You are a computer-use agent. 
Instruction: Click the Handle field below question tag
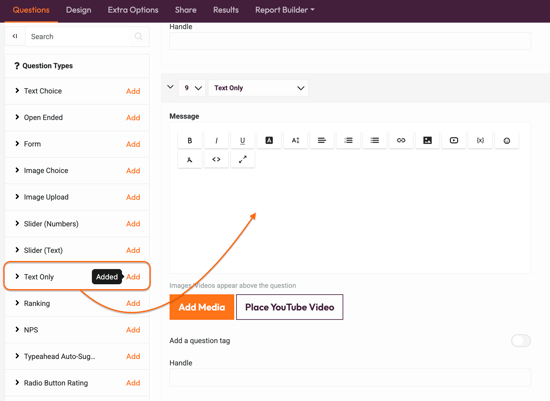(x=350, y=377)
